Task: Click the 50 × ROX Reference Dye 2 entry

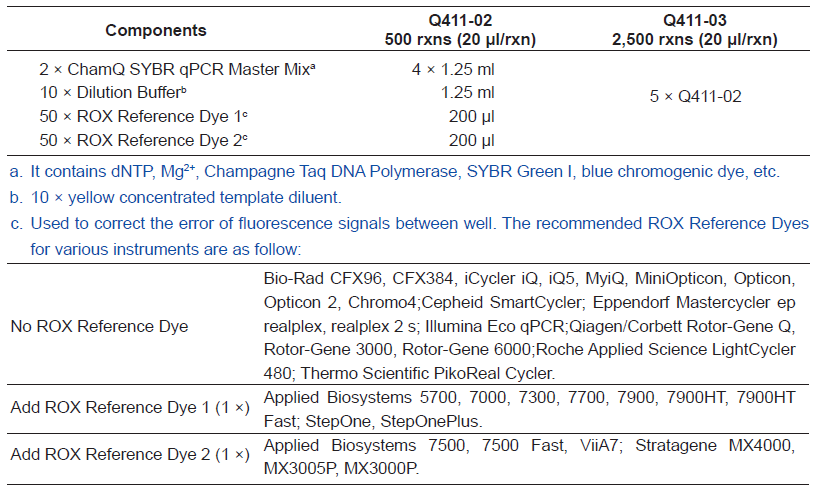Action: click(x=143, y=140)
